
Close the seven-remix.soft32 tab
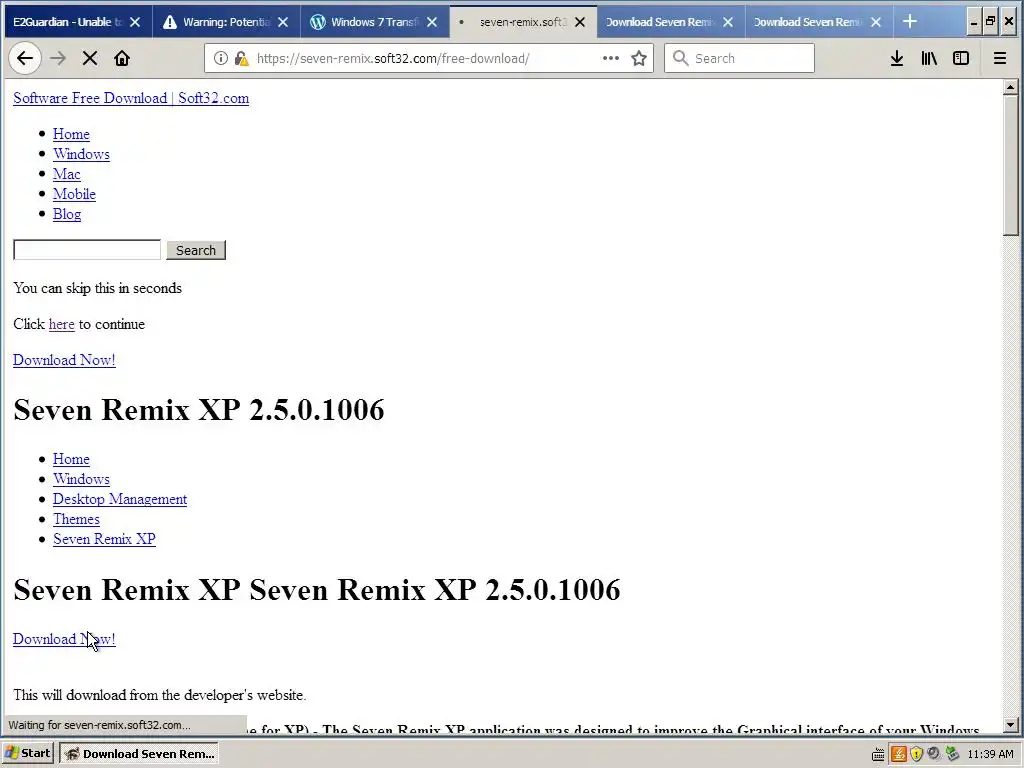[x=580, y=22]
